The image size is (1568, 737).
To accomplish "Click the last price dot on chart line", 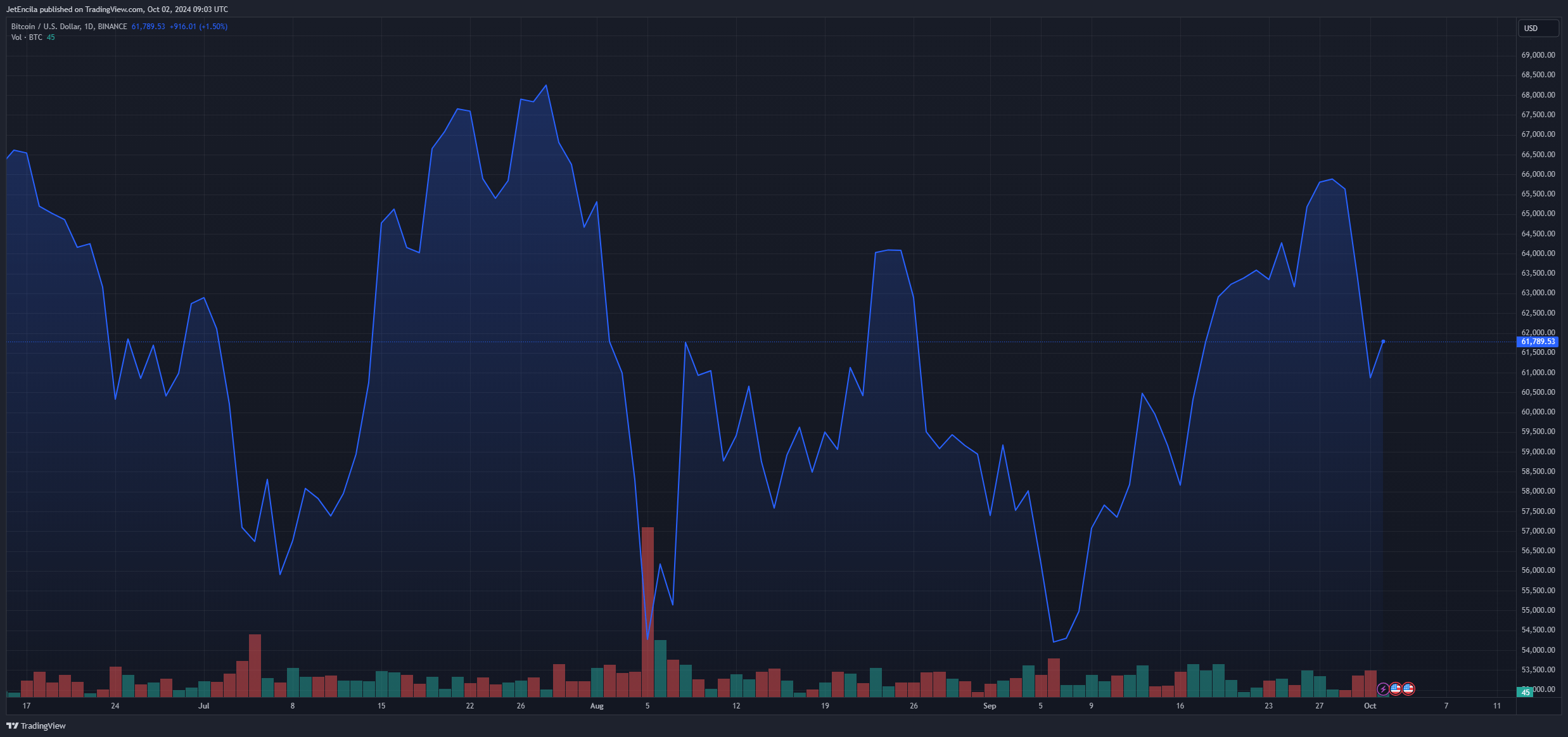I will [x=1383, y=342].
